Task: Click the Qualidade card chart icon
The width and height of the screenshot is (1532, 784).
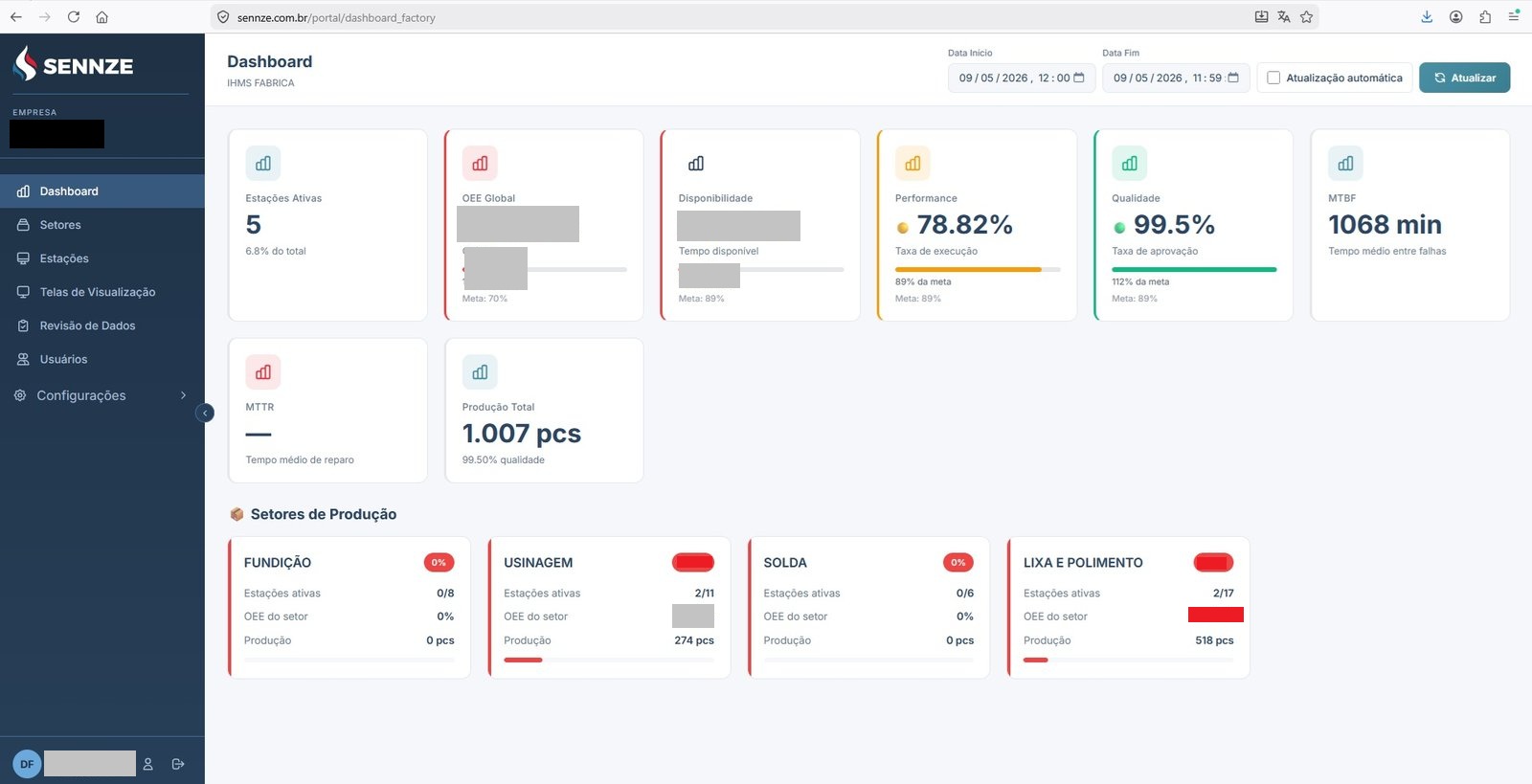Action: click(1129, 164)
